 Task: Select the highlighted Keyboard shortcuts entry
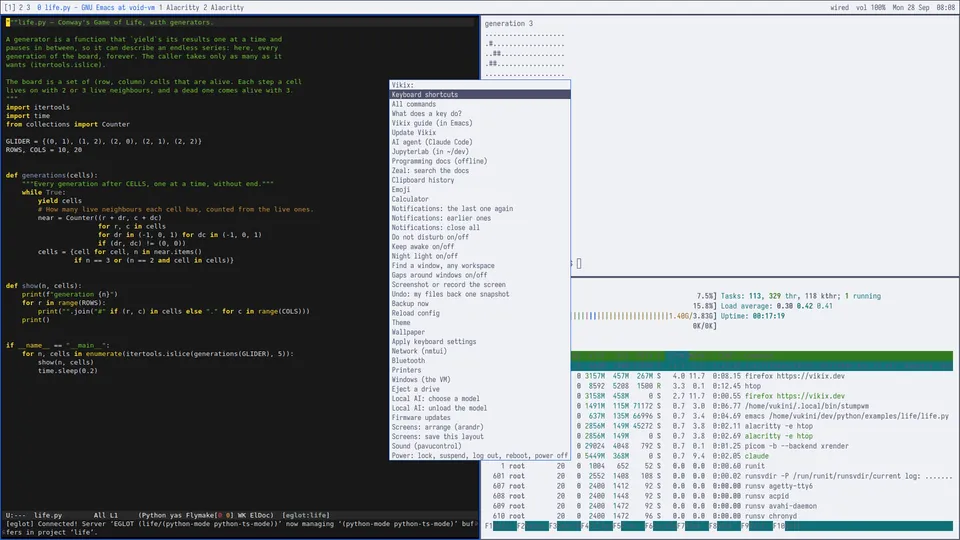tap(480, 95)
